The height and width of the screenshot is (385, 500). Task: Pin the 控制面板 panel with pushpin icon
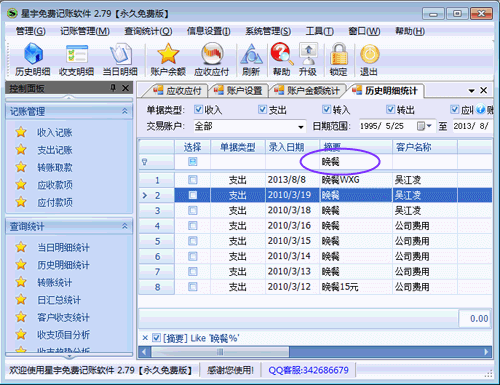(113, 88)
